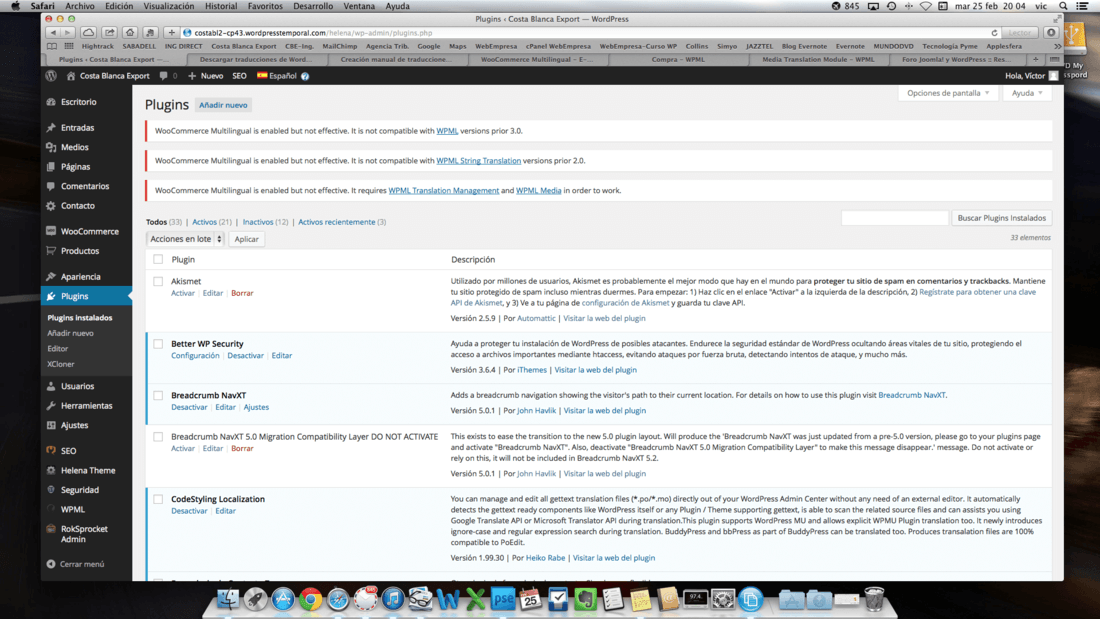Open the Apariencia sidebar menu
The image size is (1100, 619).
(x=86, y=277)
